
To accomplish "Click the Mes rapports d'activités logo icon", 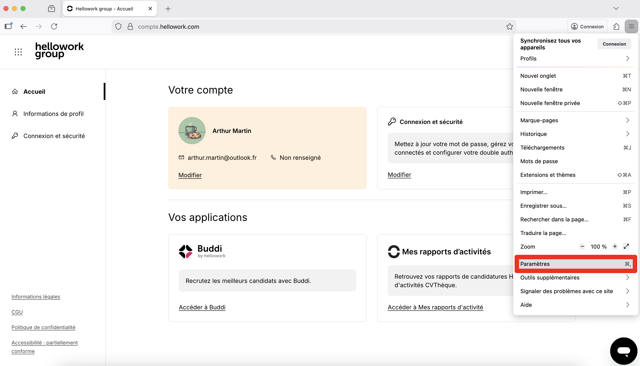I will click(393, 252).
